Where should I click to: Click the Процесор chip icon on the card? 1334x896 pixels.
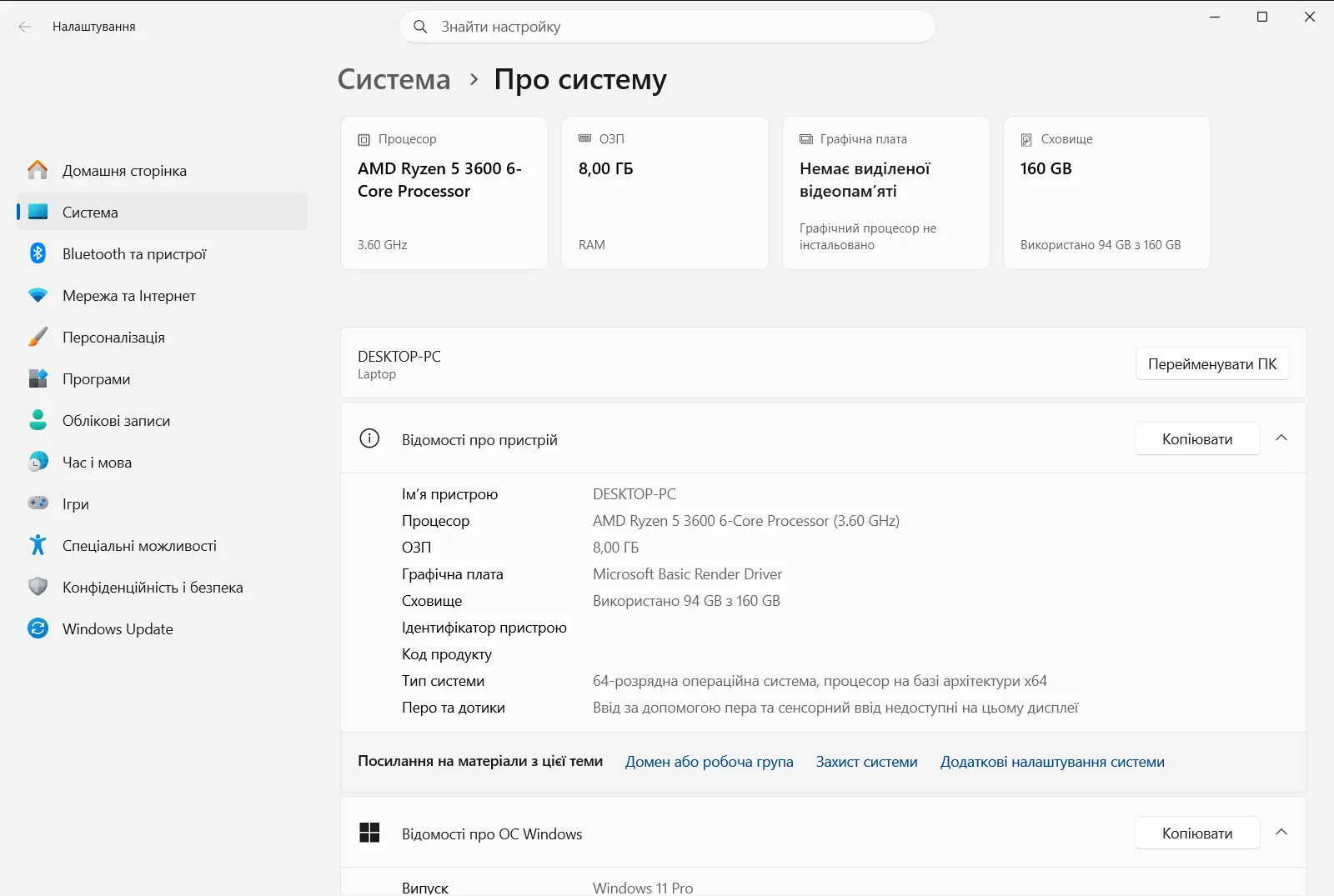tap(364, 139)
